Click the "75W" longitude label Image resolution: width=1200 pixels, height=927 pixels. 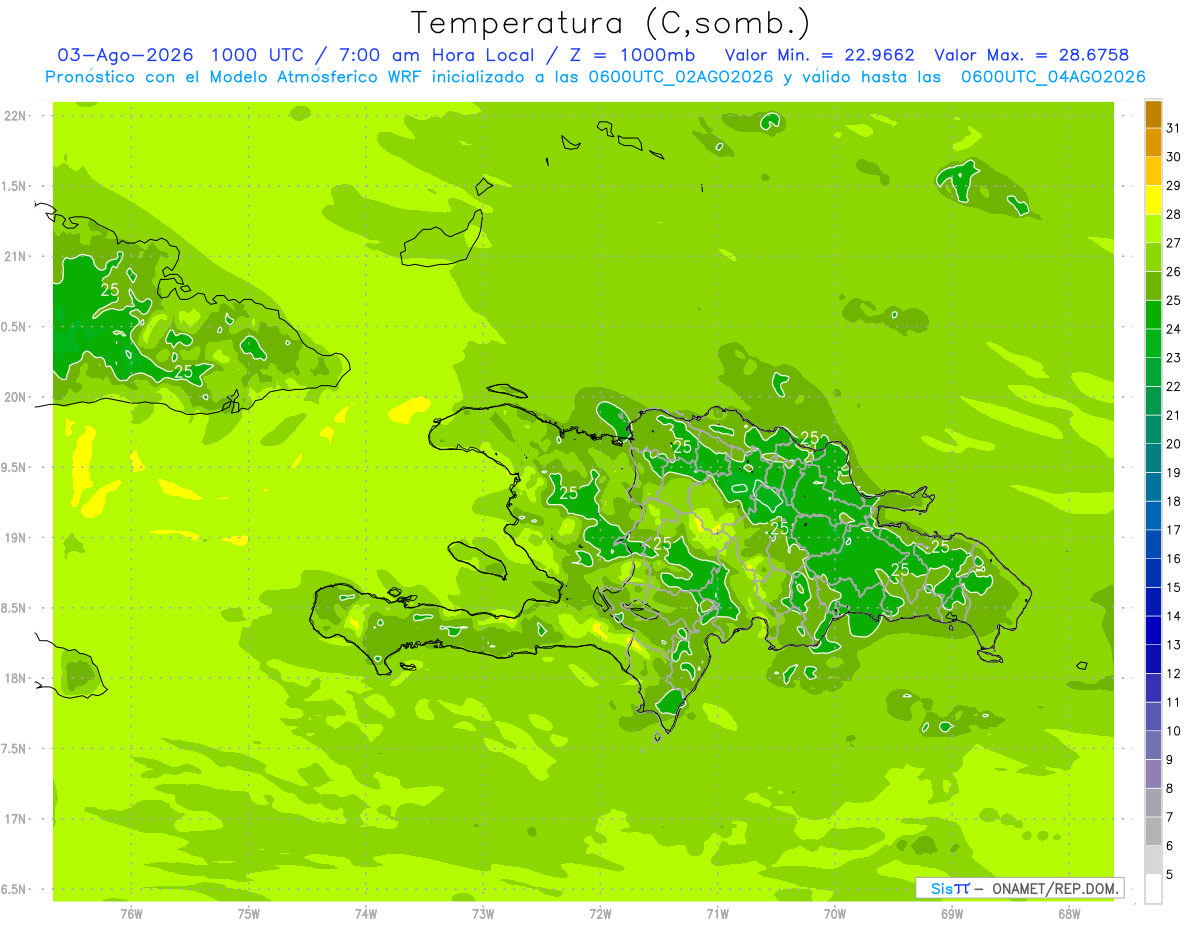tap(249, 913)
